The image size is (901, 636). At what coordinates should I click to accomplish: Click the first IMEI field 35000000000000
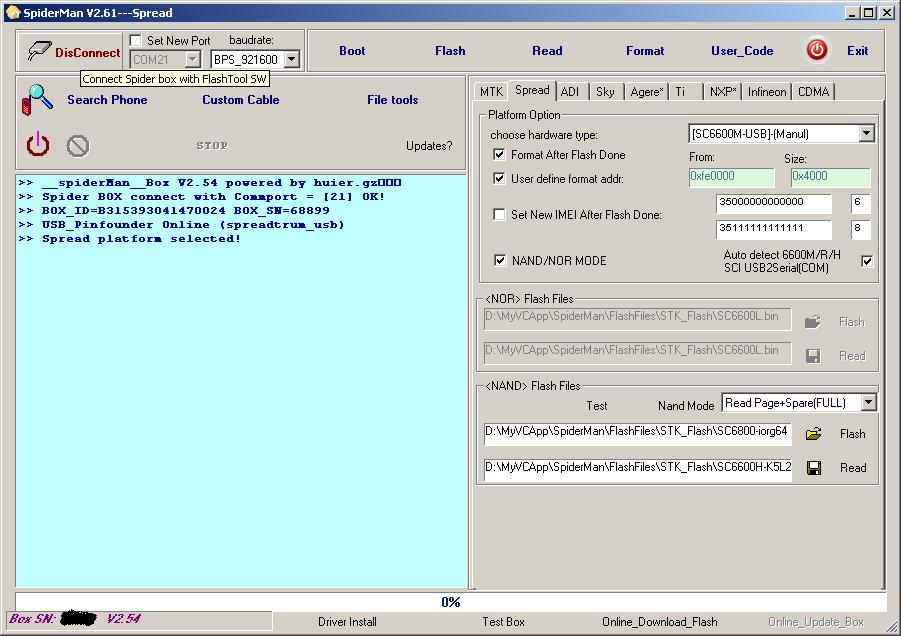tap(773, 203)
